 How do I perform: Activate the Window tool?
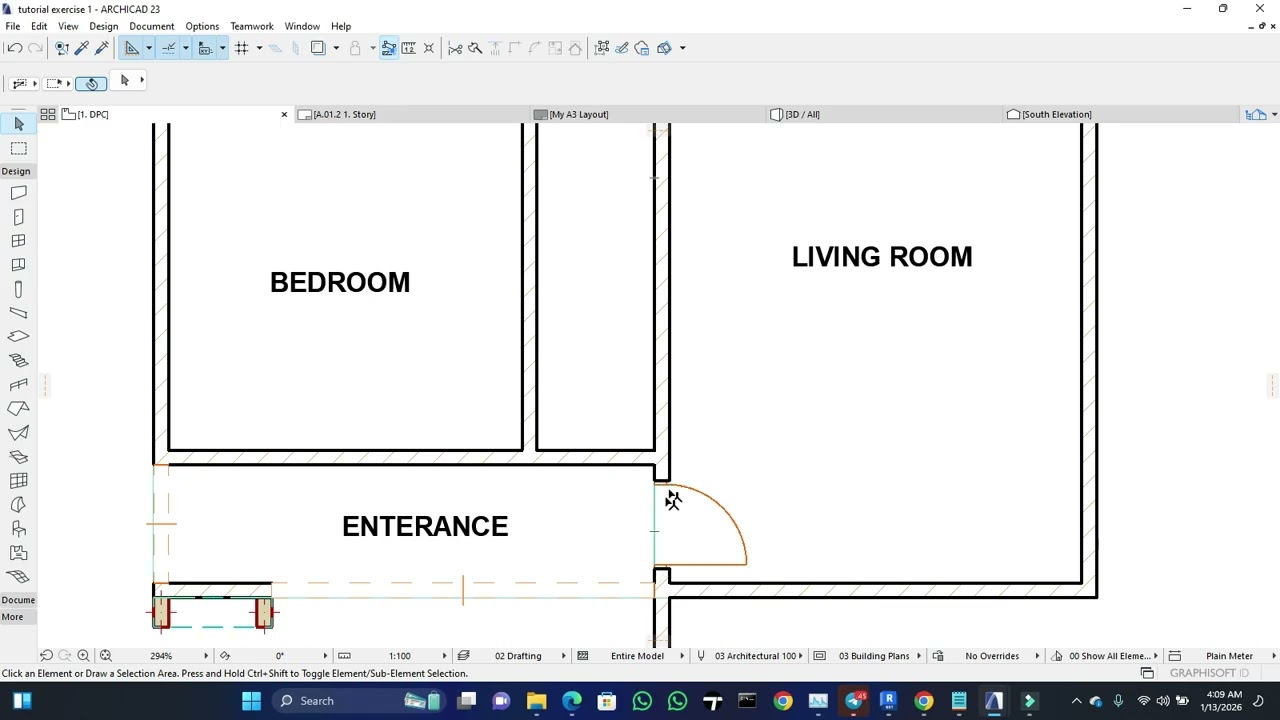pos(18,241)
